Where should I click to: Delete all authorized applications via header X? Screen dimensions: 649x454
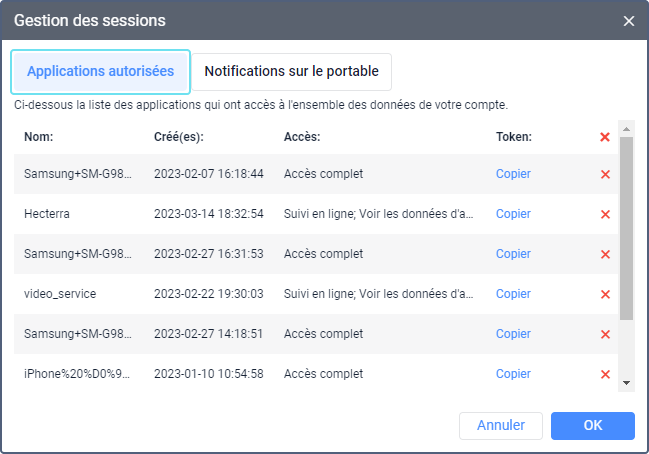tap(605, 137)
